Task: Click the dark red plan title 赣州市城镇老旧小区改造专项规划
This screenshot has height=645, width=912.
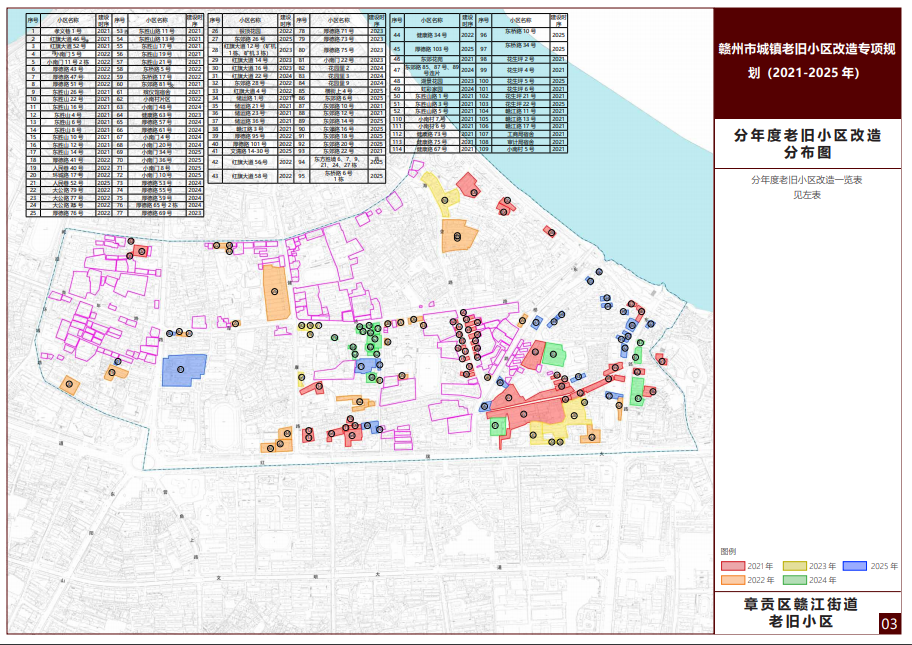Action: 807,60
